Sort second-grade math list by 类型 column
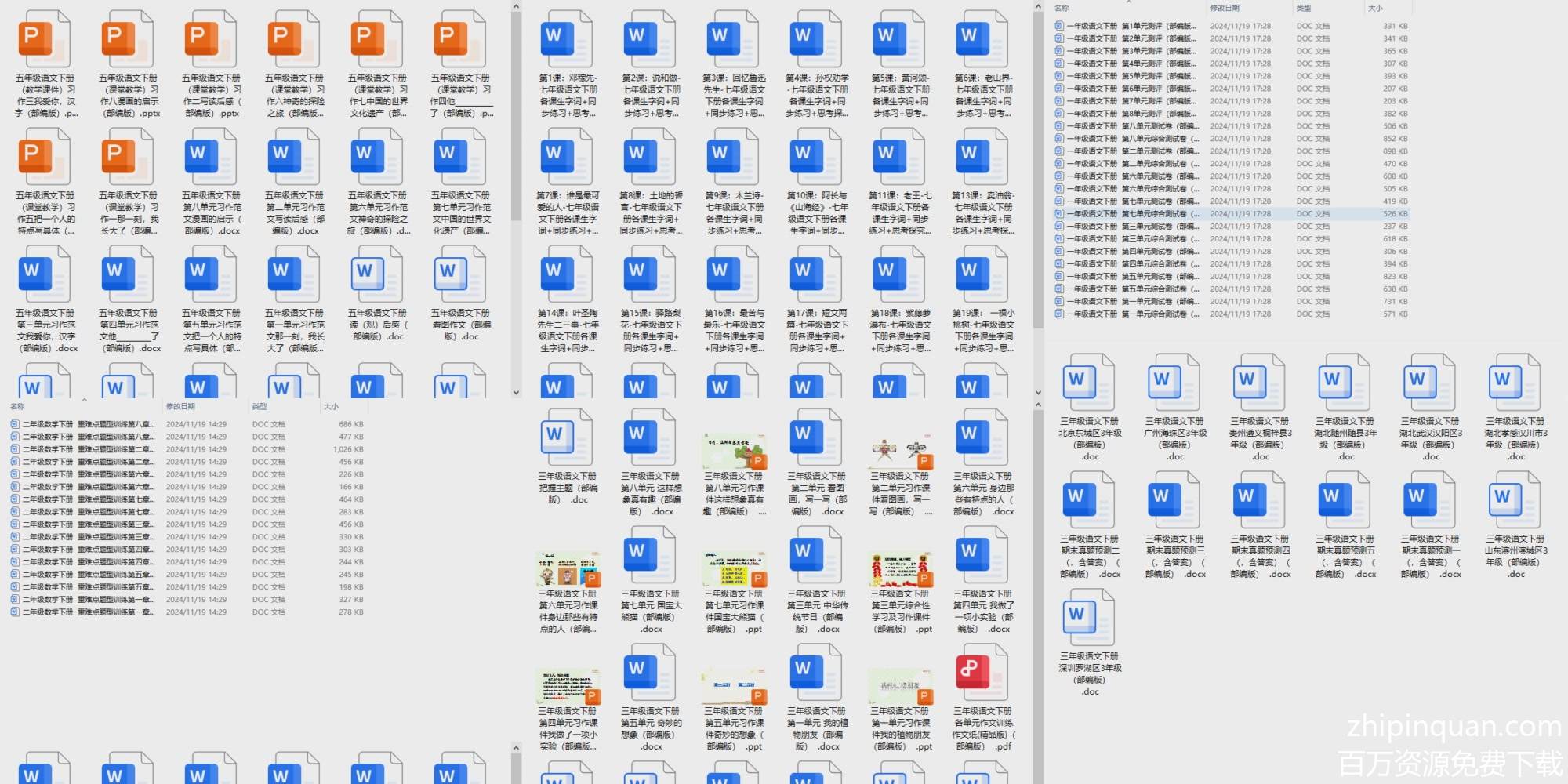 [260, 406]
